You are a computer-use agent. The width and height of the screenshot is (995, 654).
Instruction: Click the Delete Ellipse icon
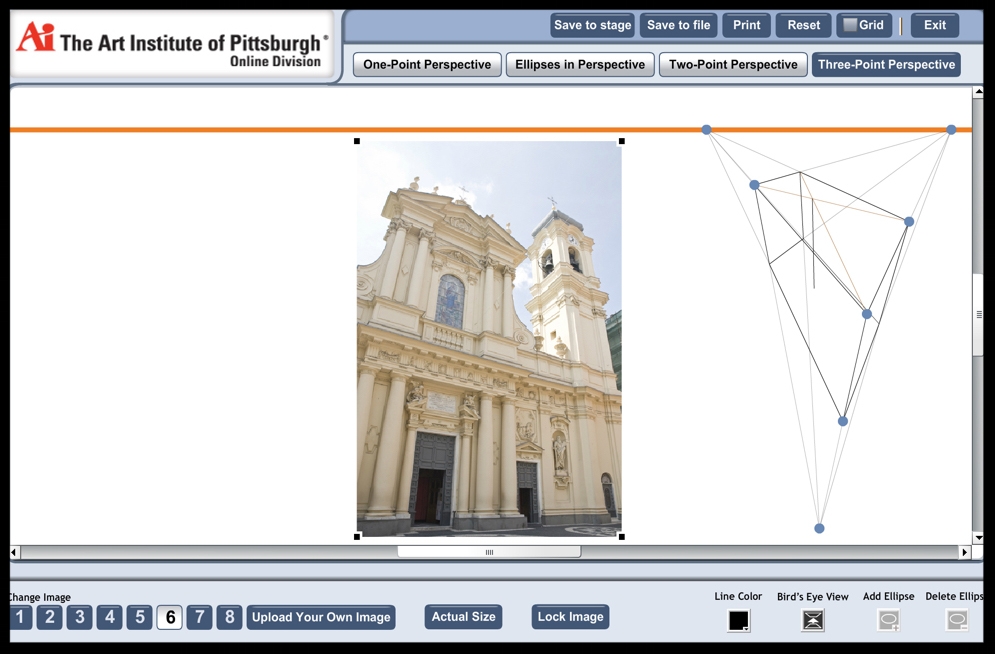click(956, 620)
